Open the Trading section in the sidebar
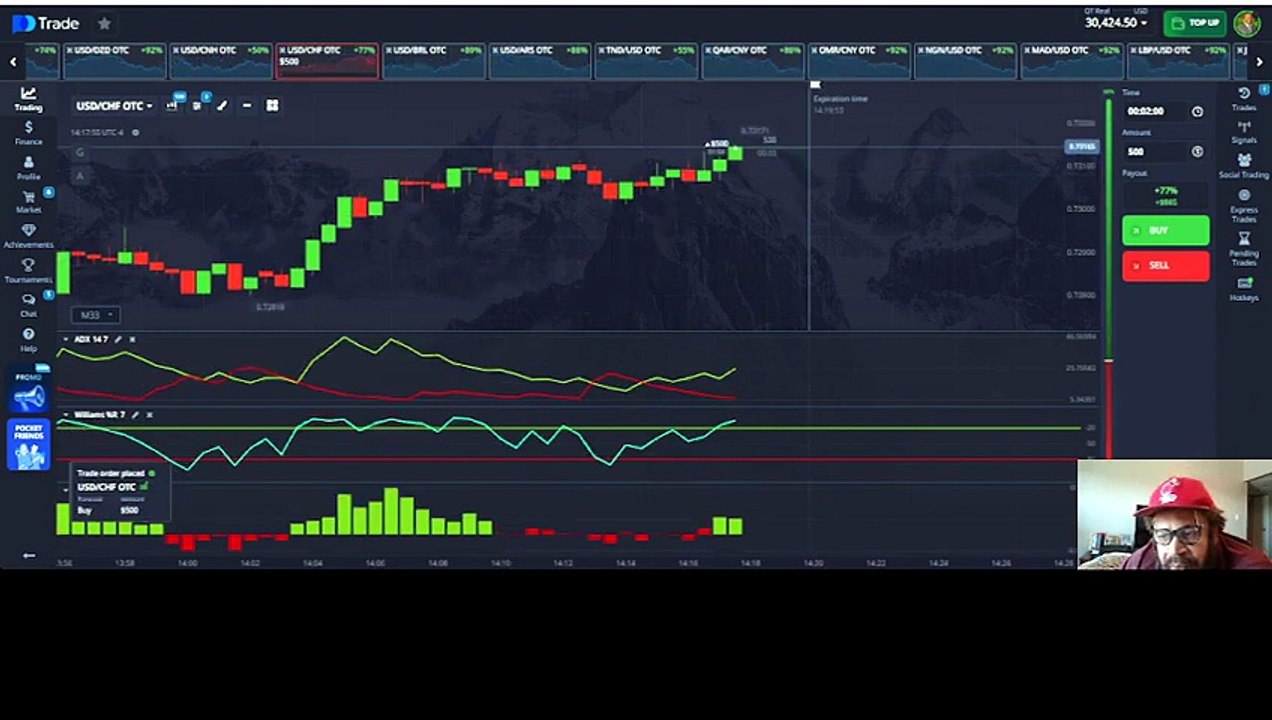Screen dimensions: 1272x720 click(x=28, y=98)
